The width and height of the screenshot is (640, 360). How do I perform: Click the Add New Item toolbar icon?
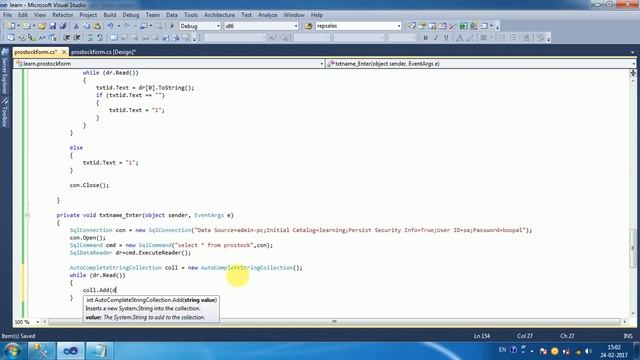click(27, 26)
